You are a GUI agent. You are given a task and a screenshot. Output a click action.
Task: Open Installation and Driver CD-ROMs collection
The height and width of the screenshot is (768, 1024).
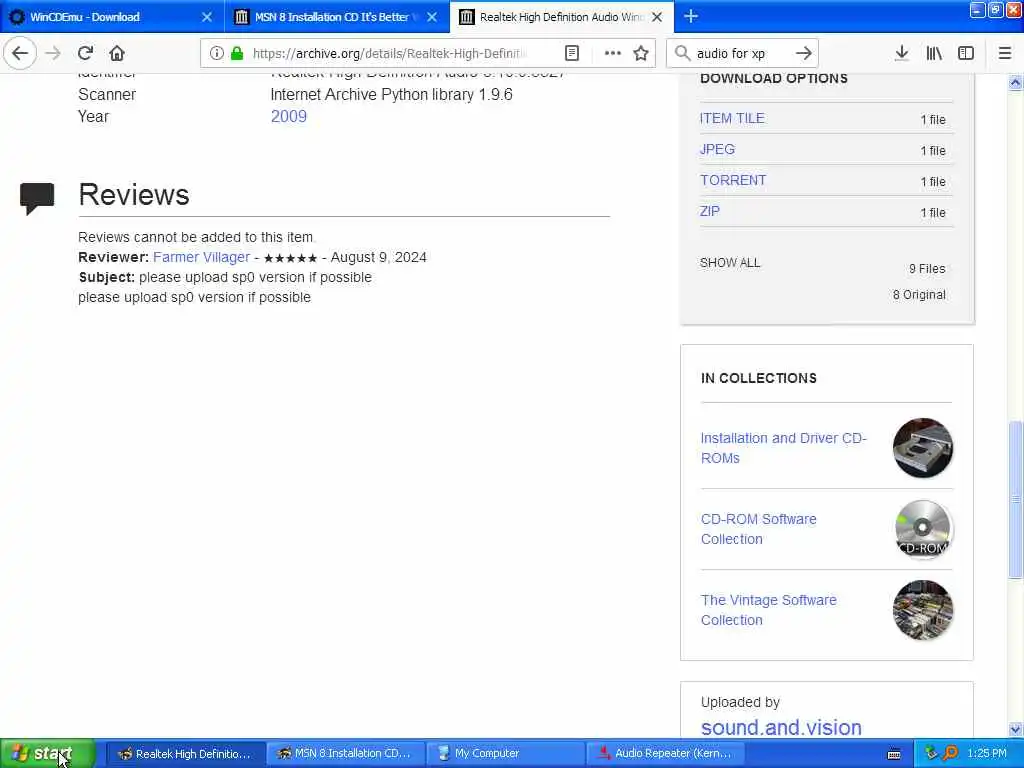tap(784, 448)
